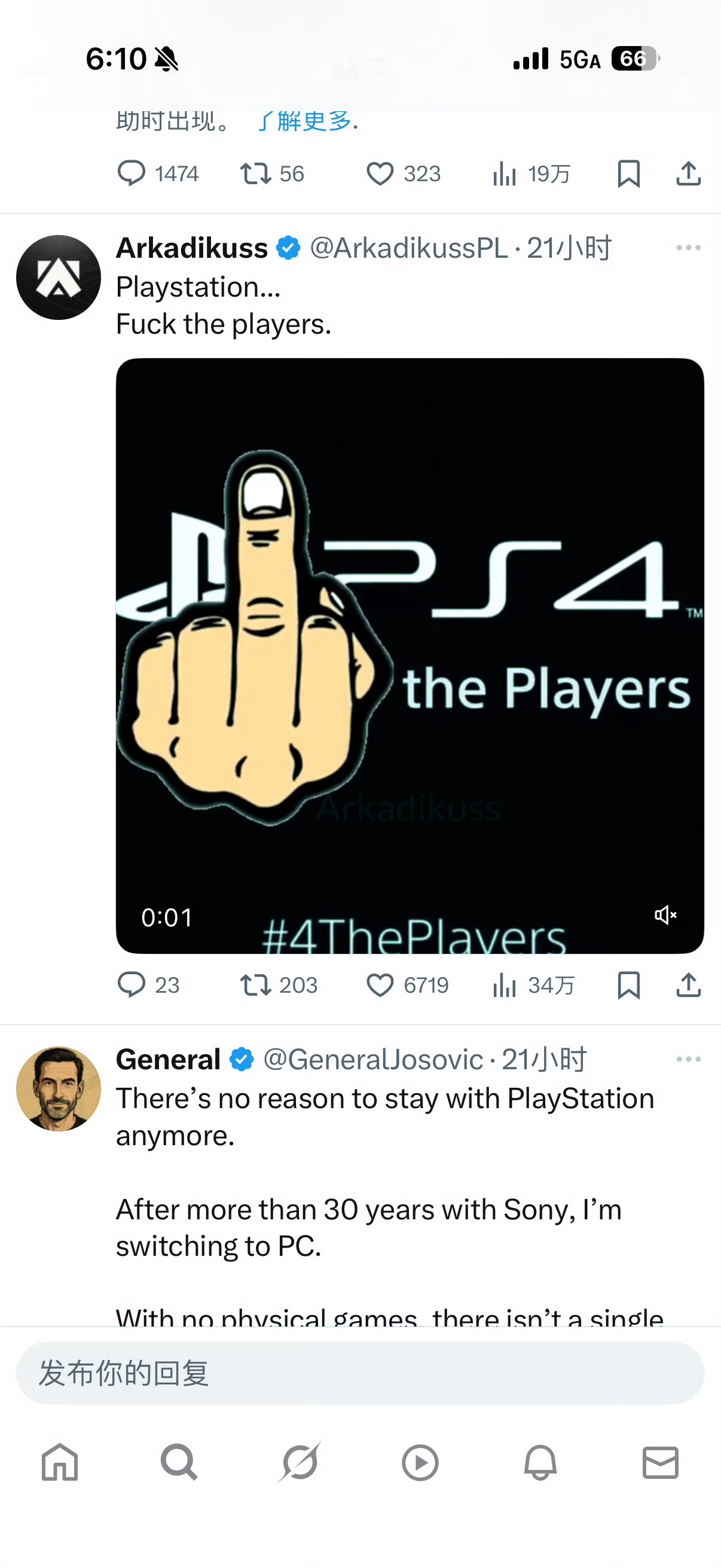This screenshot has width=721, height=1568.
Task: Like the top post with 323 likes
Action: [x=403, y=174]
